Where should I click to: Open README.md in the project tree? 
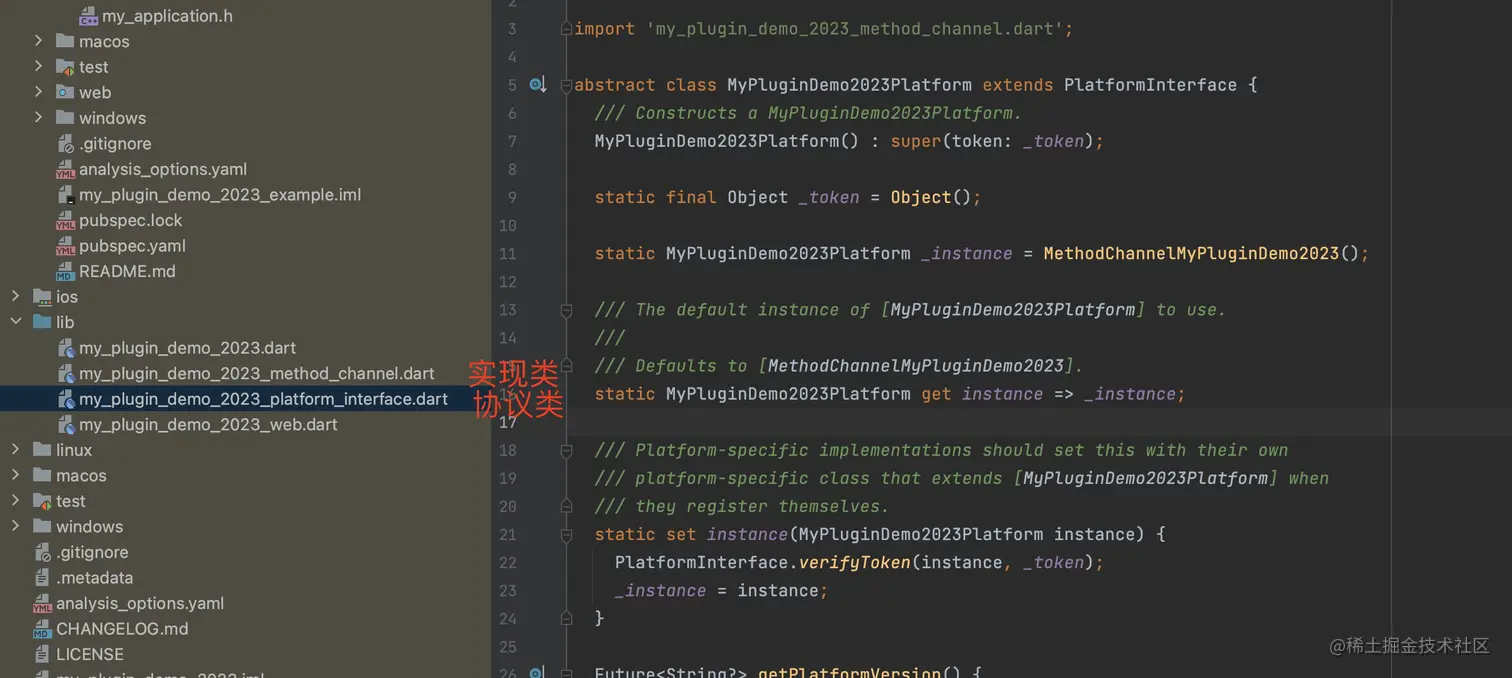click(127, 271)
